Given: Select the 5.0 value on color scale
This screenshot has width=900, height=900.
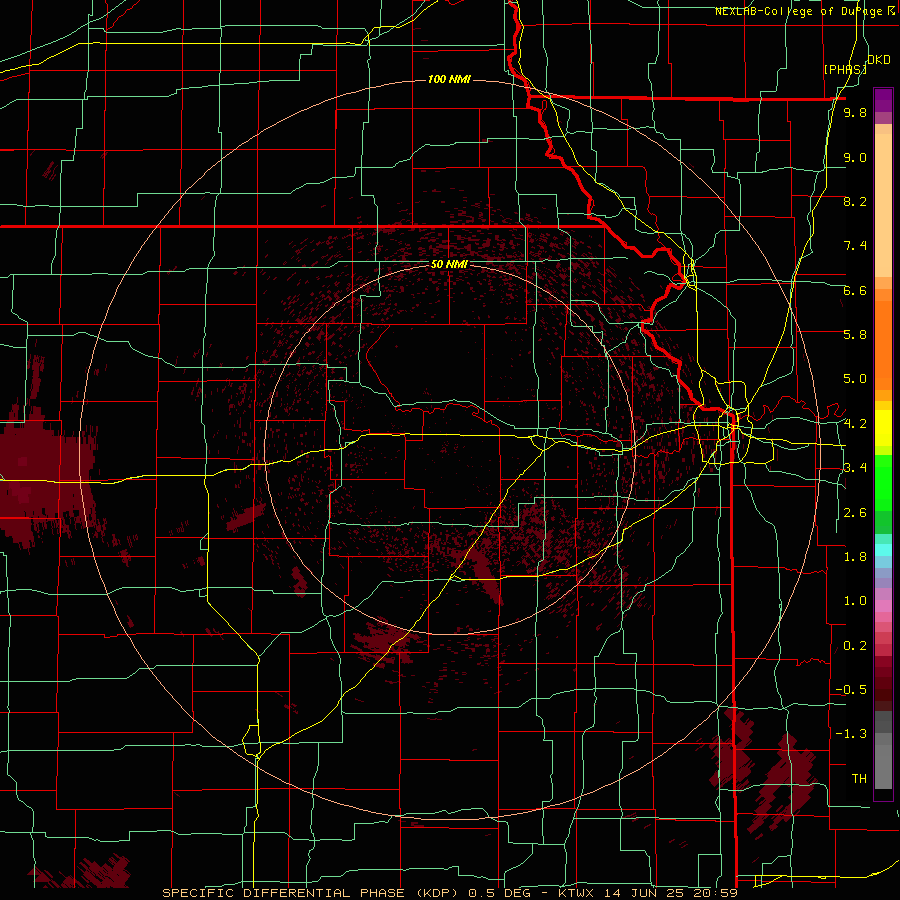Looking at the screenshot, I should [855, 379].
